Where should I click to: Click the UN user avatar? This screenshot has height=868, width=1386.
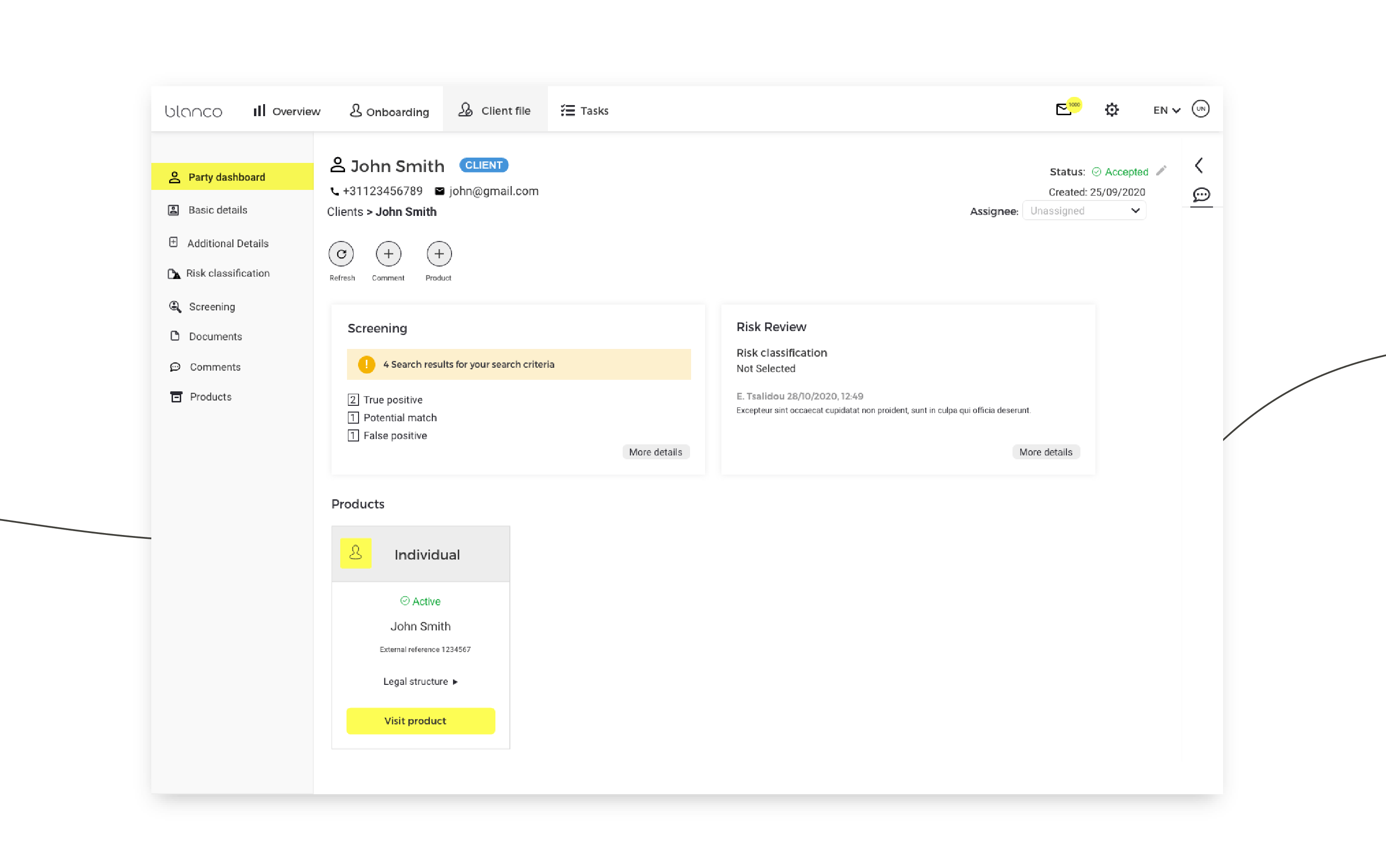[1200, 109]
